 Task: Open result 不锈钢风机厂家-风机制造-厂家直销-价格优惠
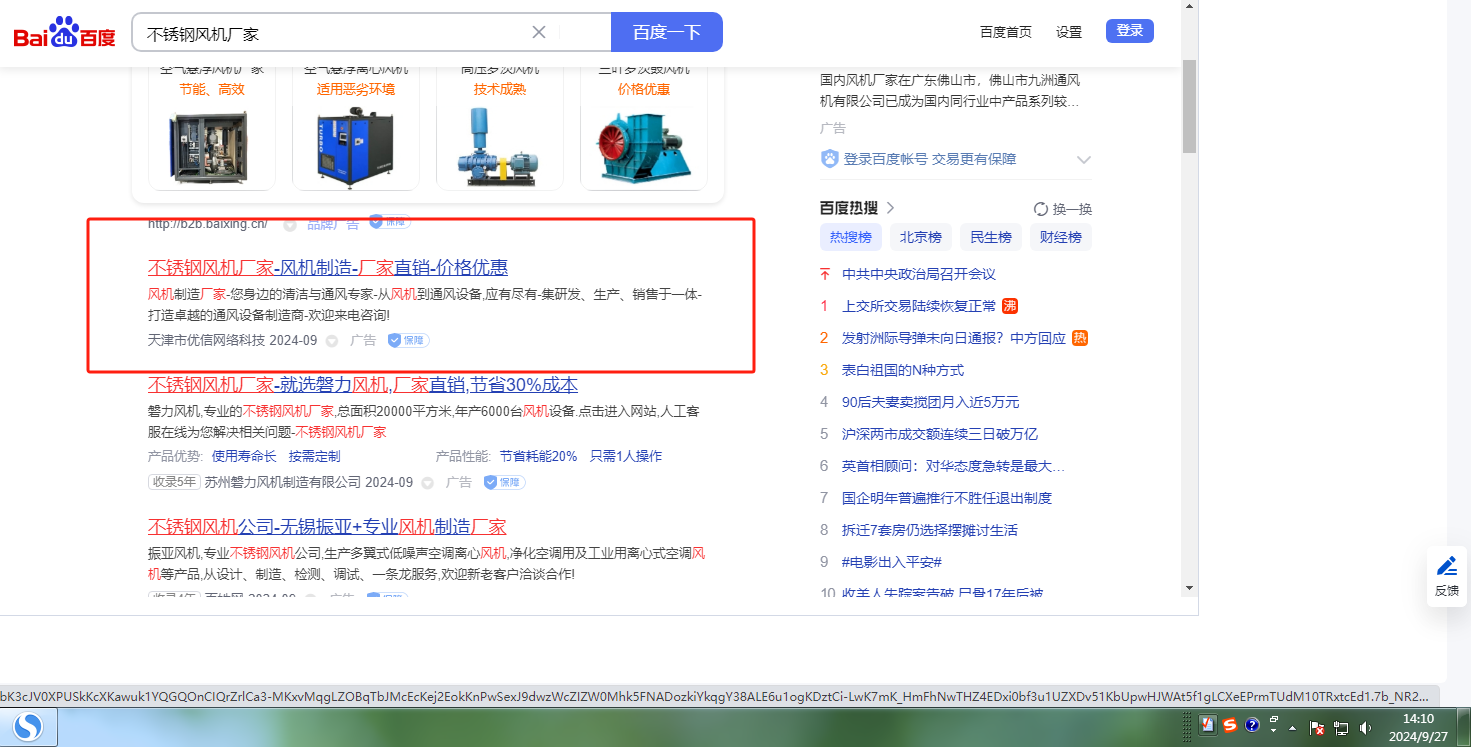click(328, 267)
